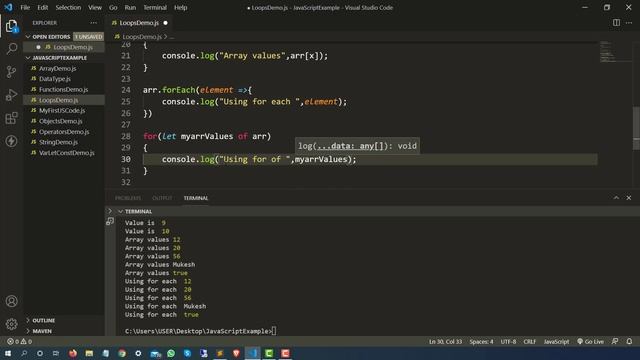The width and height of the screenshot is (640, 360).
Task: Open the Source Control view
Action: pos(11,72)
